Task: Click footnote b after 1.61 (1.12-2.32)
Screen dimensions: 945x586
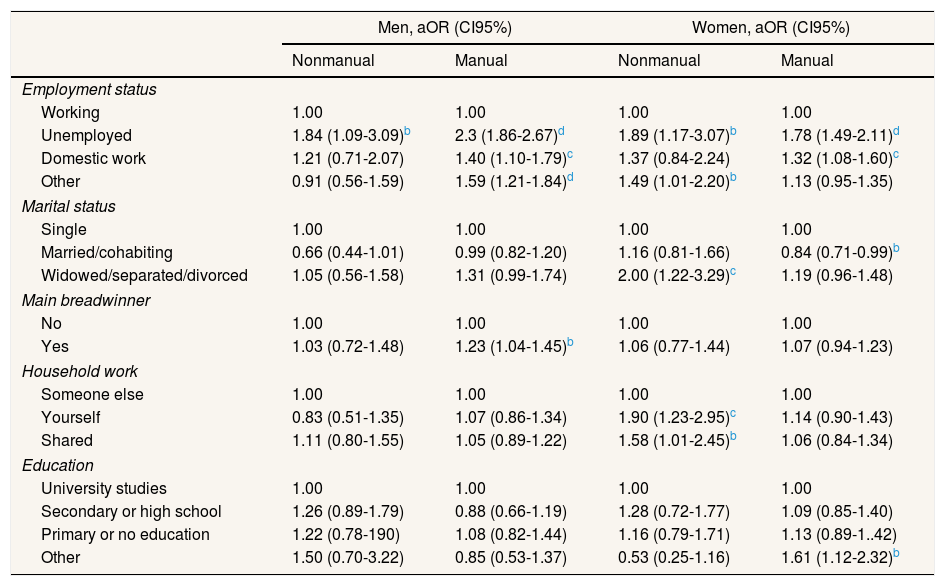Action: (897, 552)
